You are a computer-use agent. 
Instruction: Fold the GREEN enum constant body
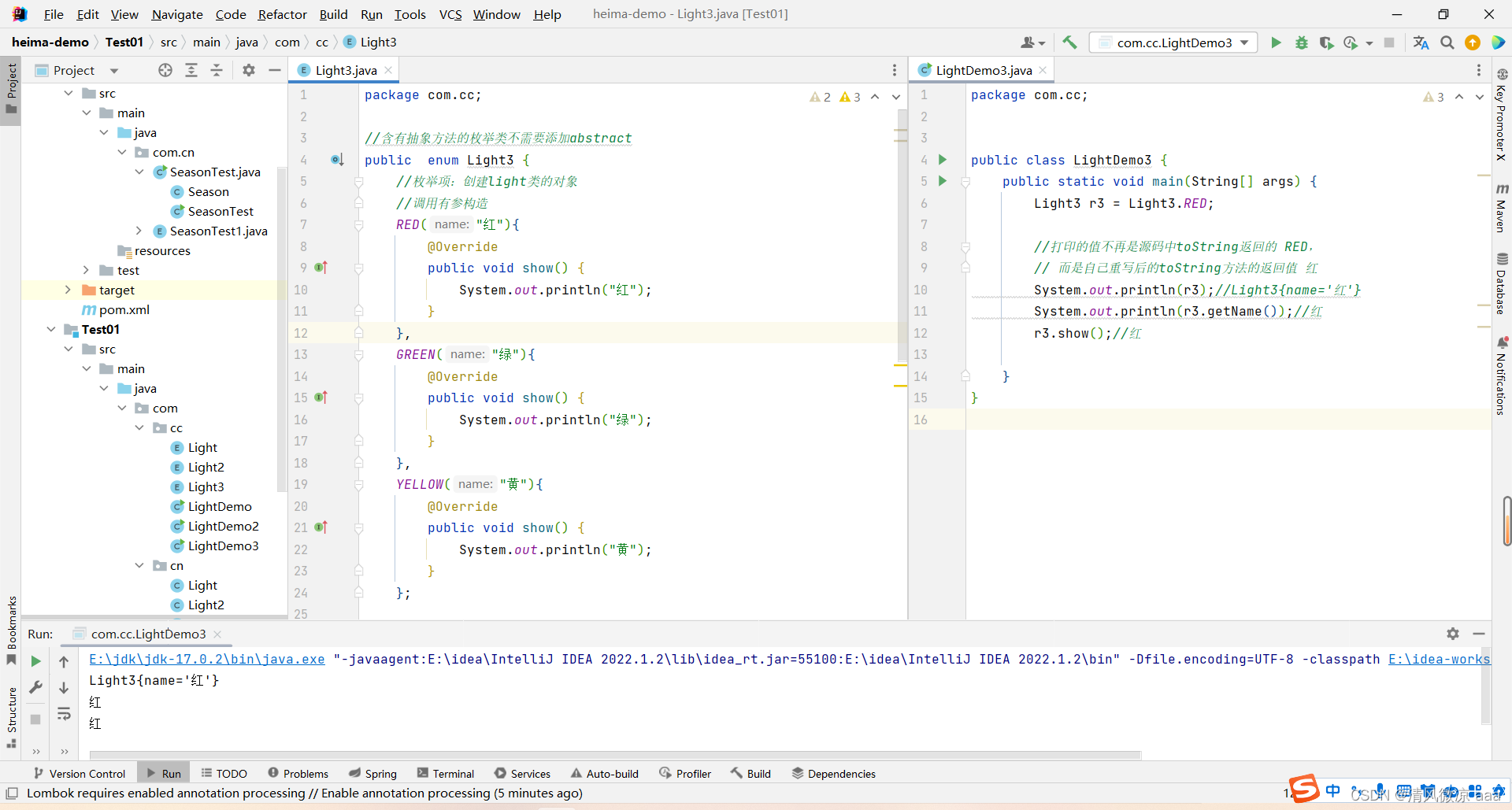[358, 355]
